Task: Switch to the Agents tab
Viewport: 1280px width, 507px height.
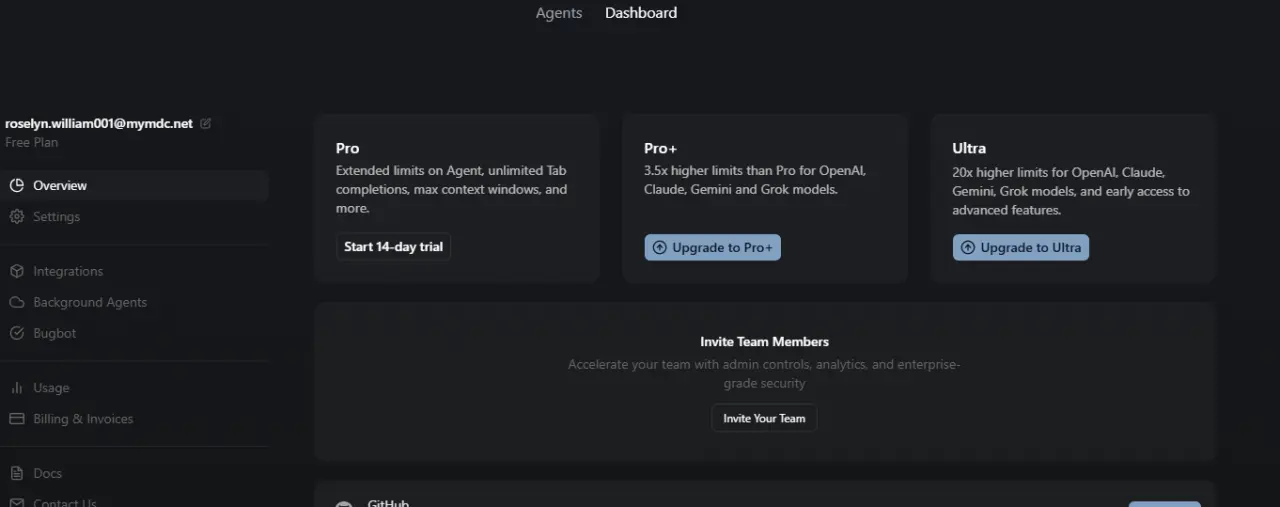Action: (x=559, y=13)
